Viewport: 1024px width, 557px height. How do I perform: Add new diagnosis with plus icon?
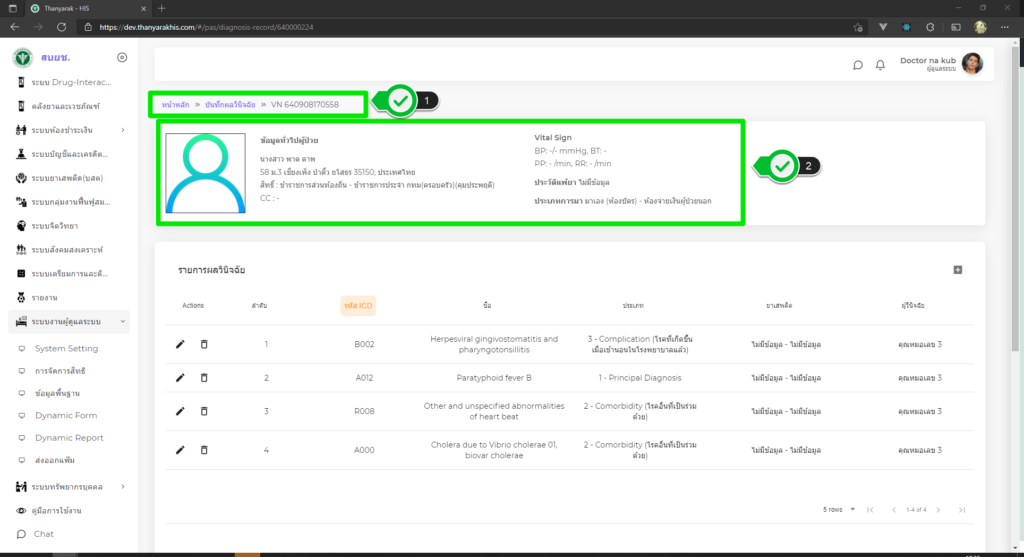957,270
